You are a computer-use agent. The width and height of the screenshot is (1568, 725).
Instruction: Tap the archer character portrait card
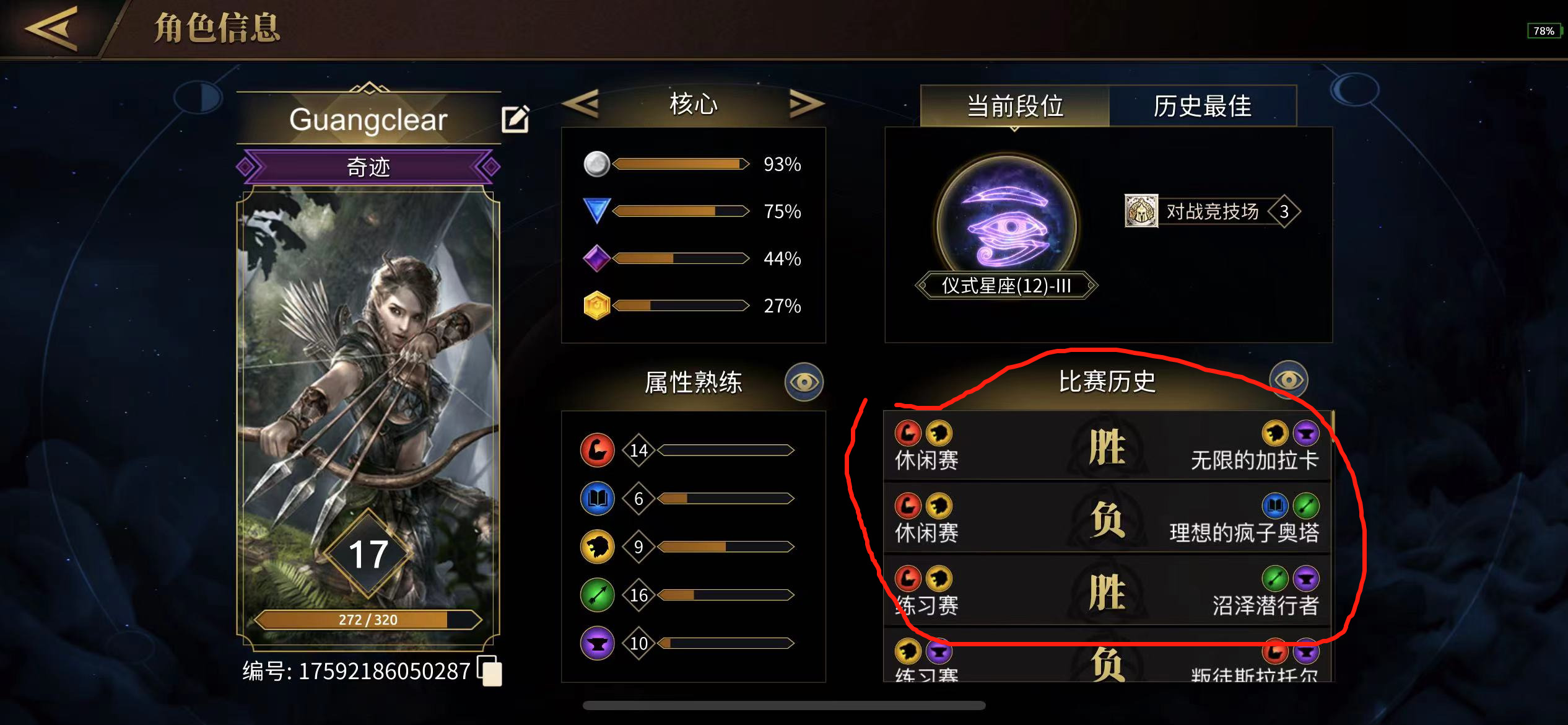click(x=368, y=415)
